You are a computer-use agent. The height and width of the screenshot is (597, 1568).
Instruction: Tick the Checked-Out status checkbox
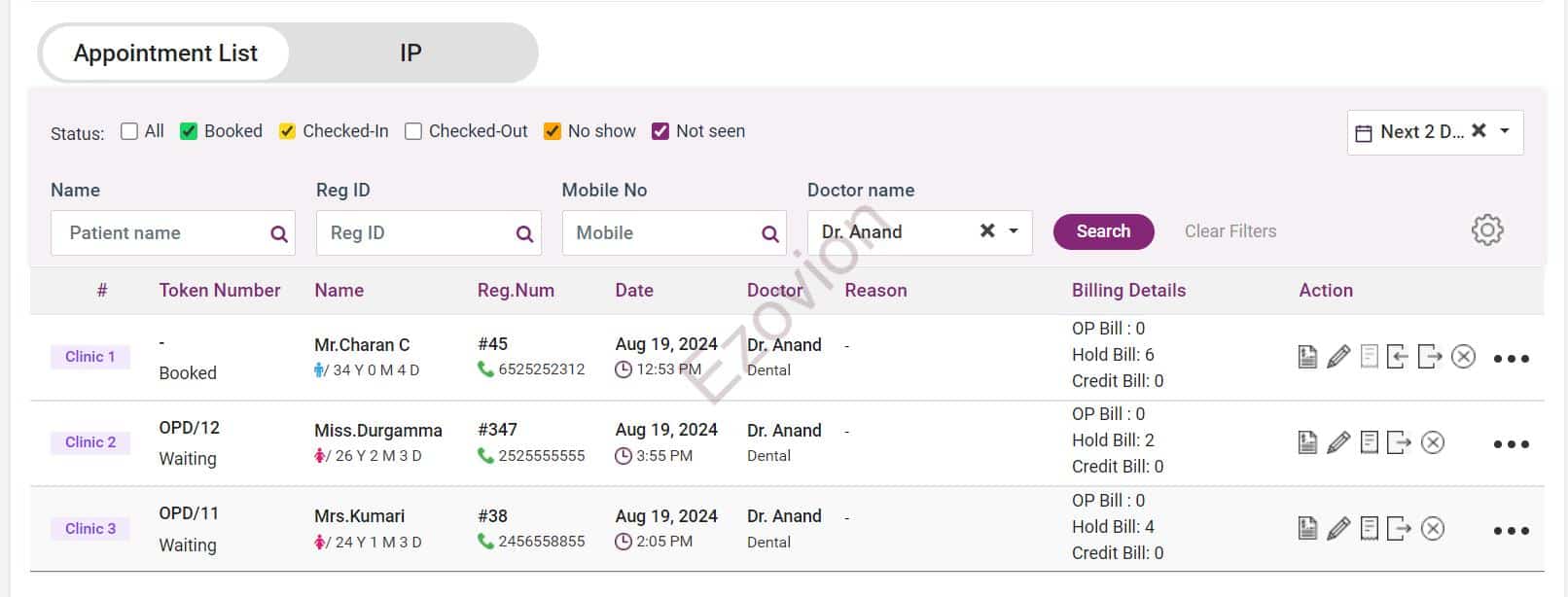[x=413, y=131]
